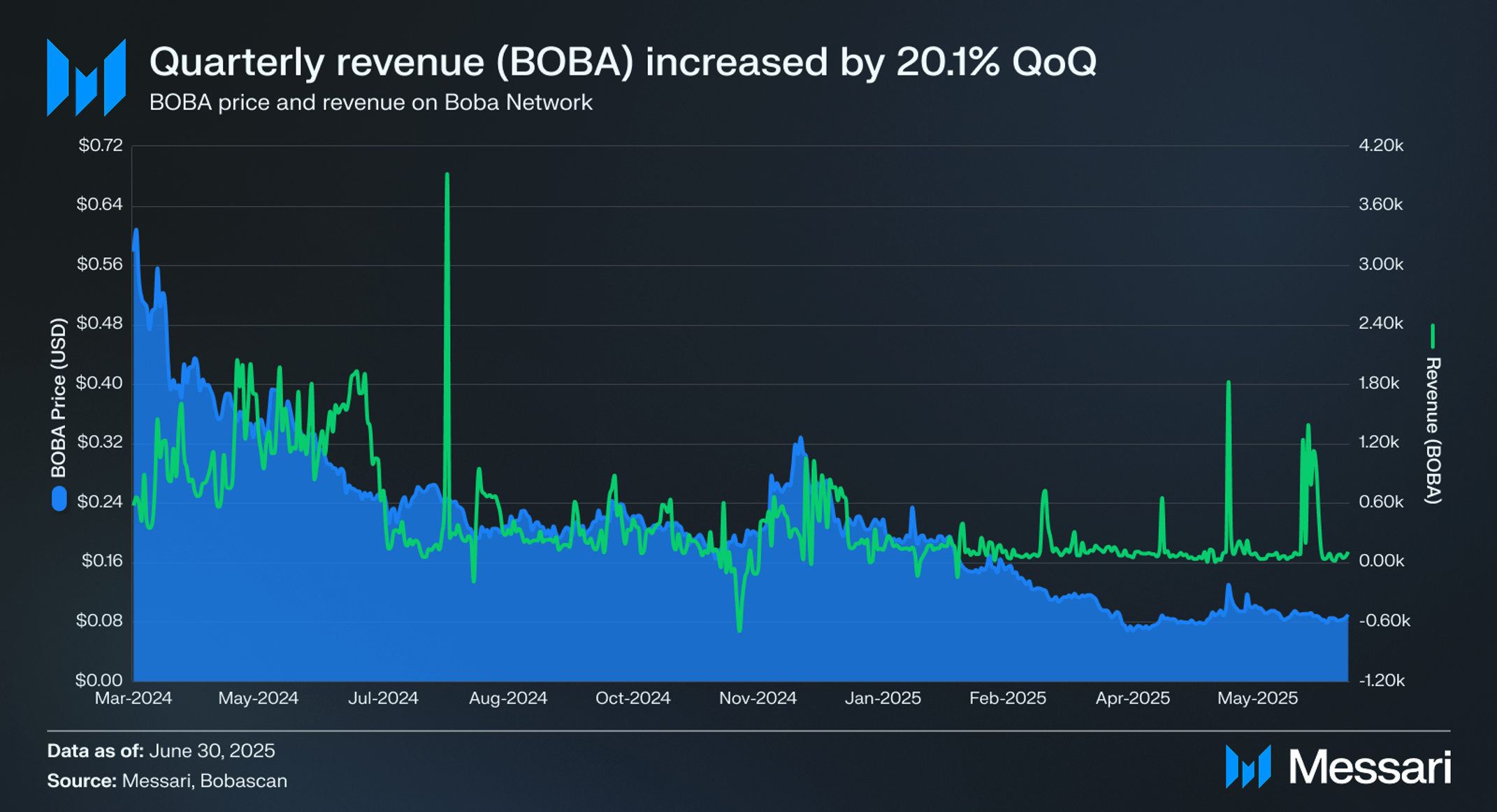Click the Source: Messari, Bobascan text
The image size is (1497, 812).
(x=167, y=781)
